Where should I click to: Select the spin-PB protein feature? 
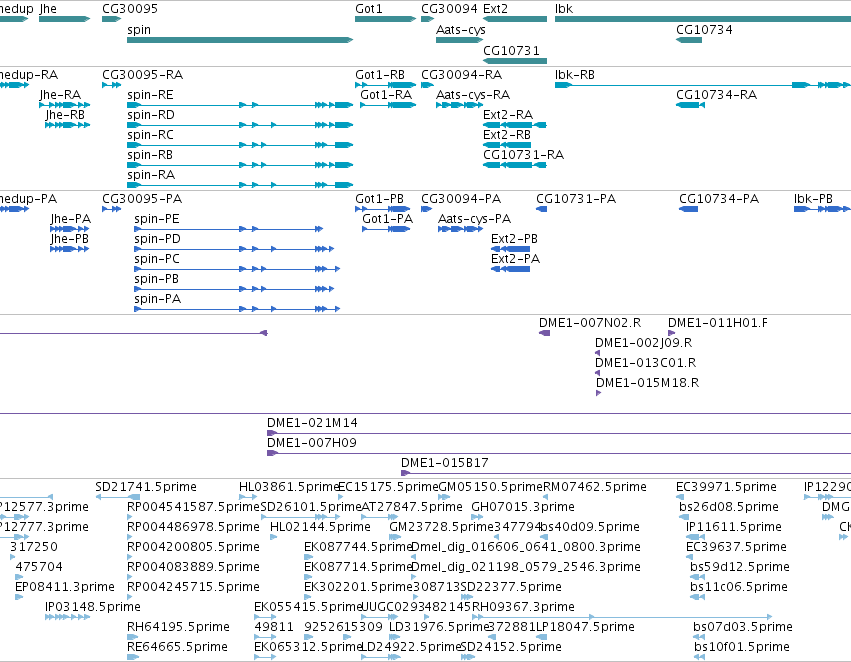(x=234, y=289)
